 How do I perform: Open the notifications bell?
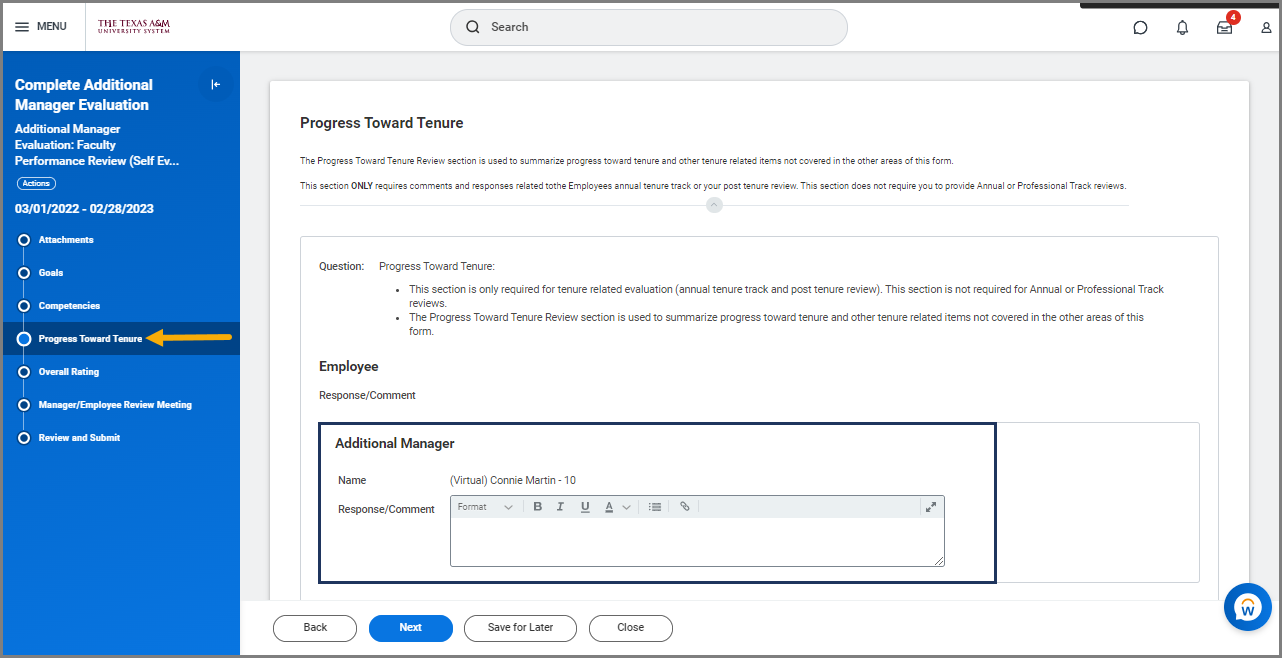click(x=1182, y=28)
